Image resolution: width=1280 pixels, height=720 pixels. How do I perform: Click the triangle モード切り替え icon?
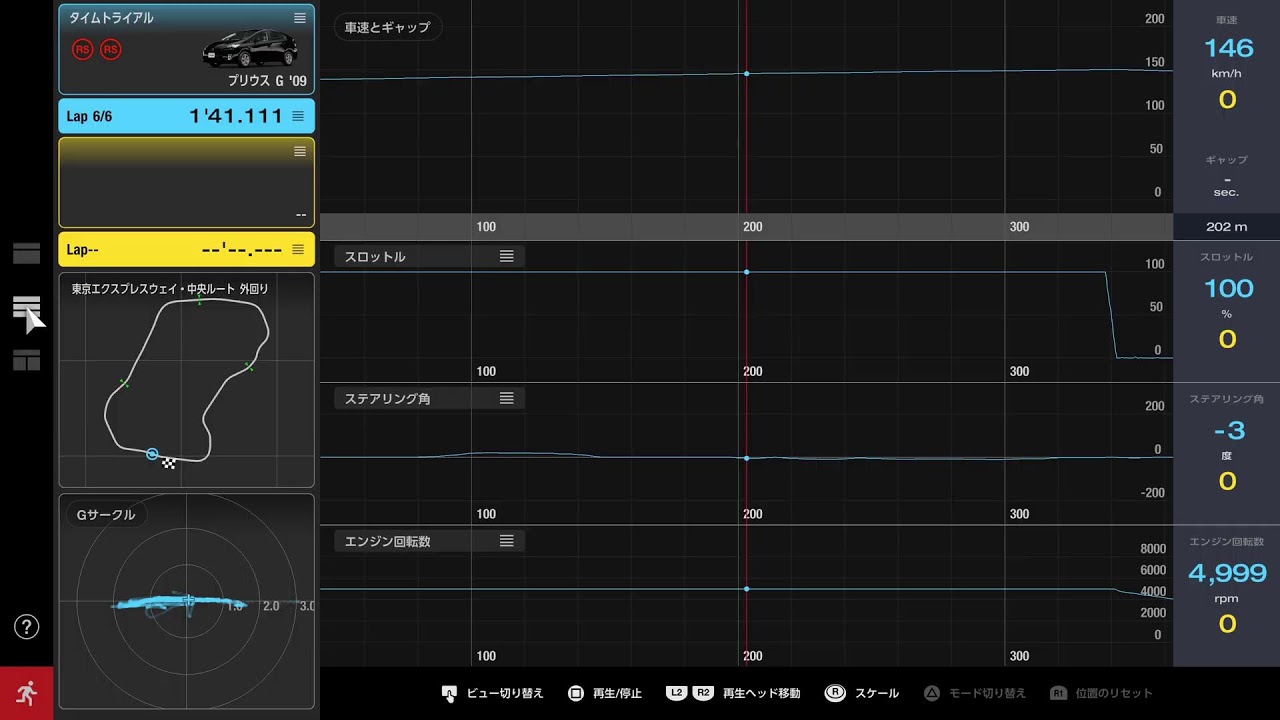[931, 693]
